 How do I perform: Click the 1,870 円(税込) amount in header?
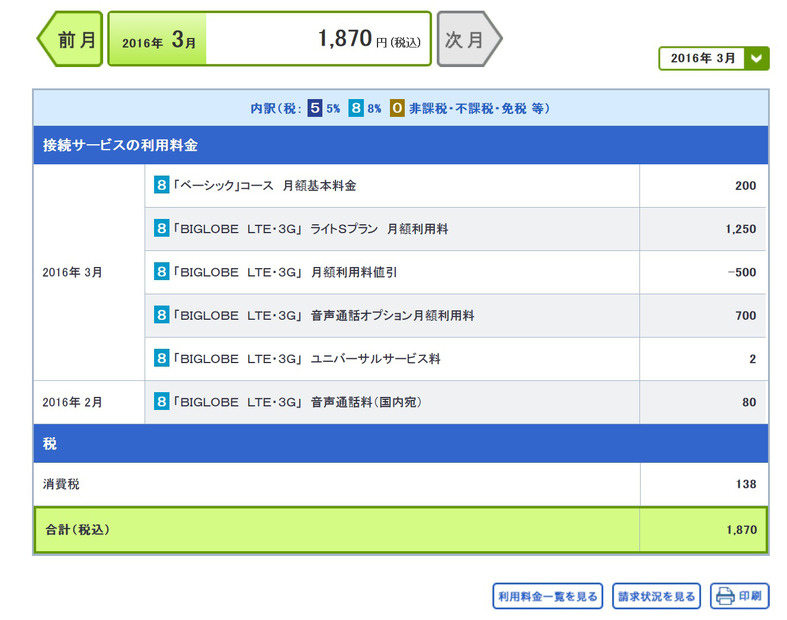tap(369, 39)
